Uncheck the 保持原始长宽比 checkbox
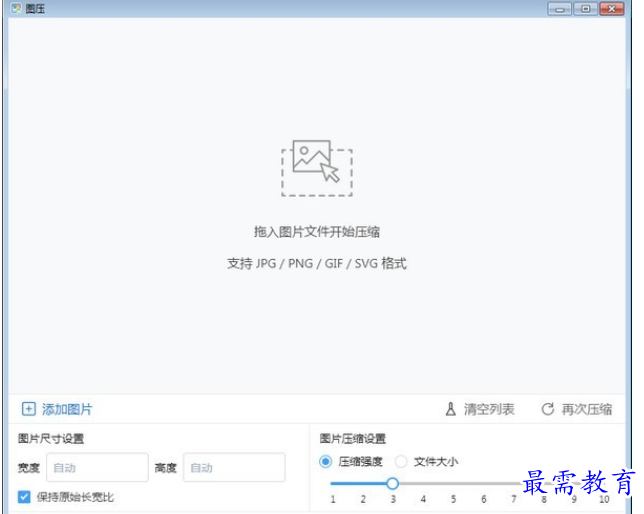The height and width of the screenshot is (514, 644). (24, 497)
